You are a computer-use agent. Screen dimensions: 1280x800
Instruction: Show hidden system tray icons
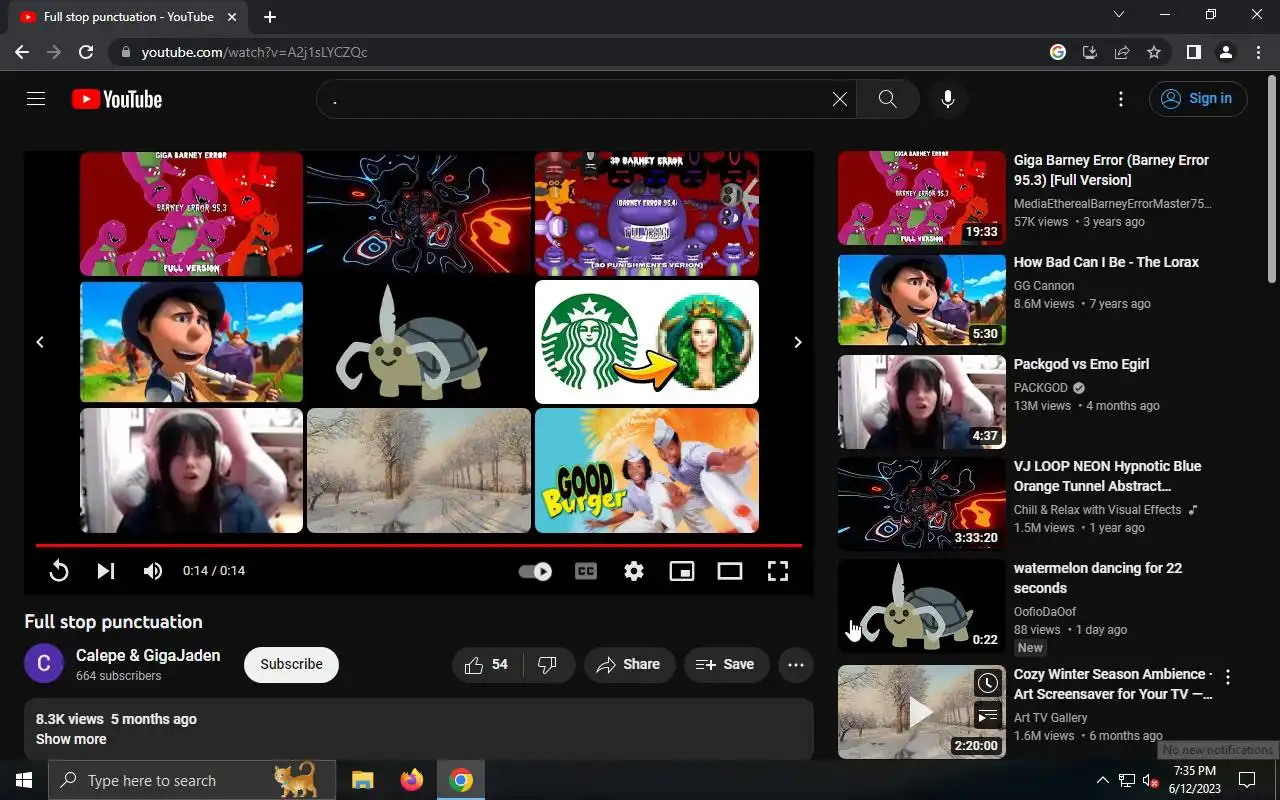point(1103,780)
